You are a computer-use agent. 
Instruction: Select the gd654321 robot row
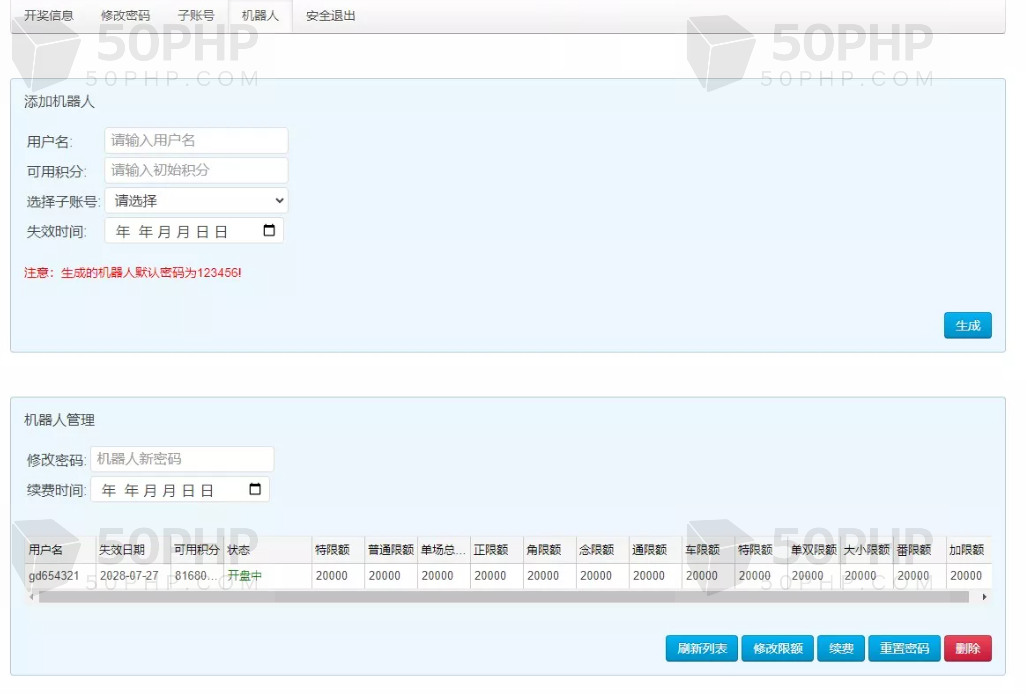pyautogui.click(x=54, y=576)
